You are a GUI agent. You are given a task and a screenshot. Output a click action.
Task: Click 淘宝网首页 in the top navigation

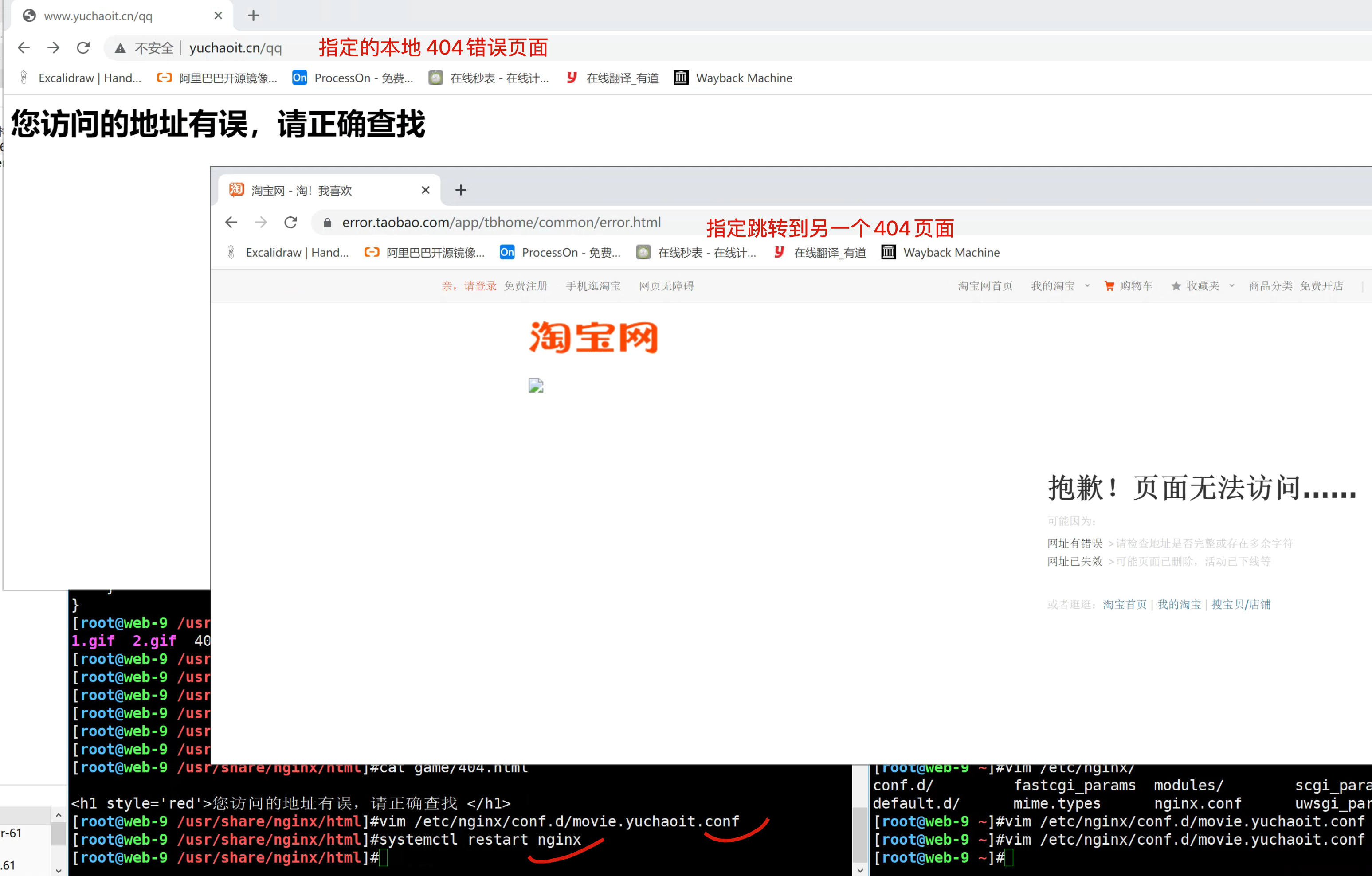tap(984, 286)
